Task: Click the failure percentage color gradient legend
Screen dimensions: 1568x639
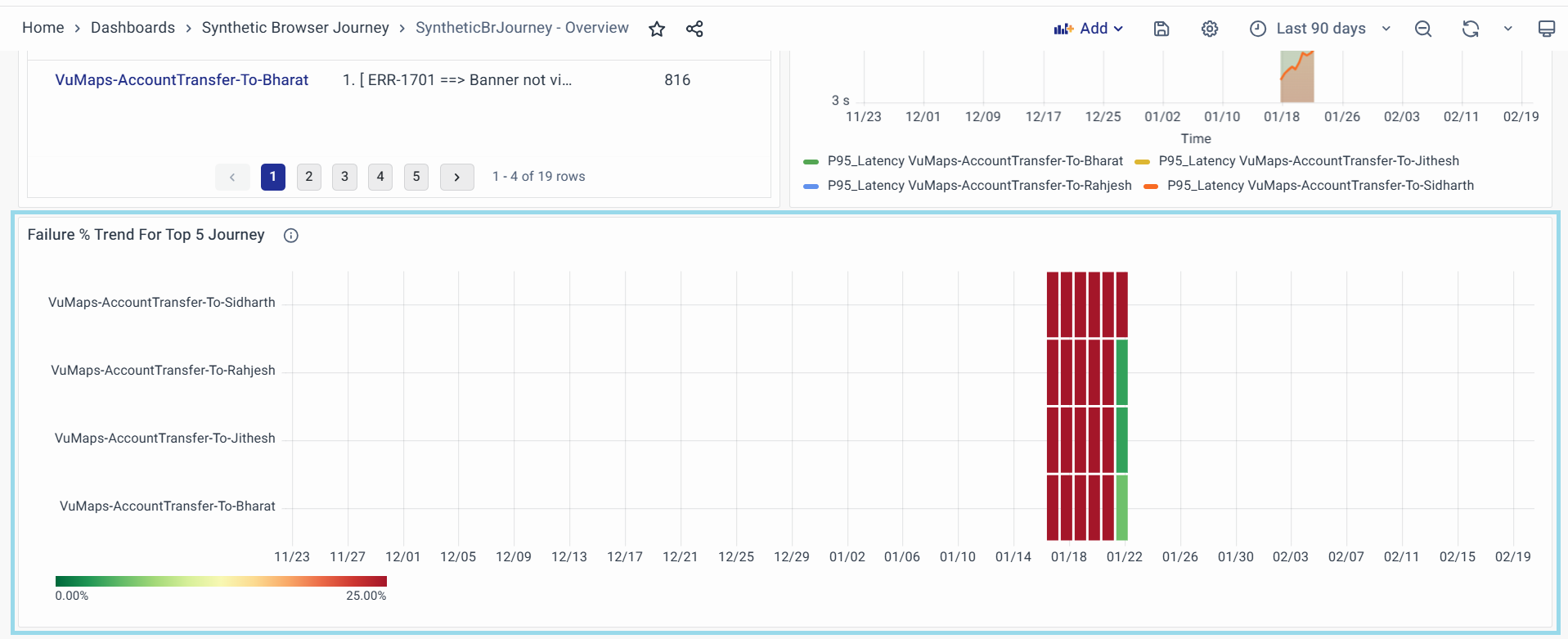Action: click(221, 582)
